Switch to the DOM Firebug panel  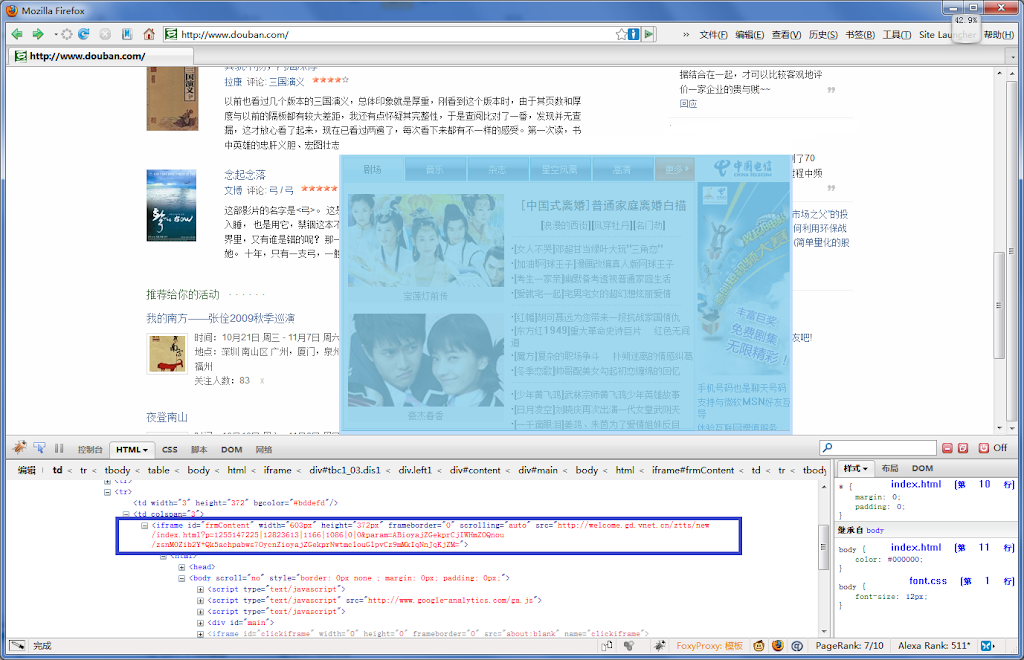point(231,449)
